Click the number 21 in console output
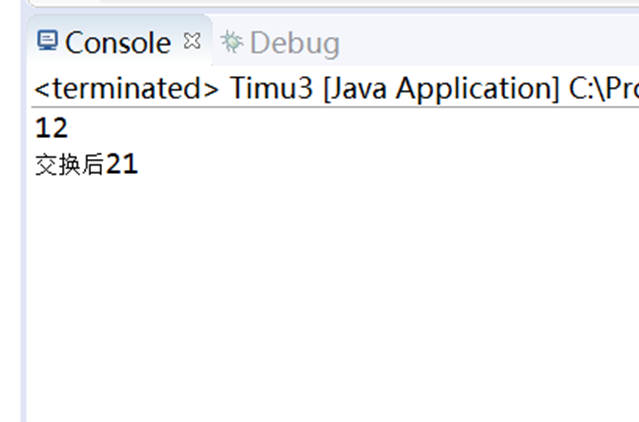This screenshot has width=639, height=422. click(x=122, y=164)
